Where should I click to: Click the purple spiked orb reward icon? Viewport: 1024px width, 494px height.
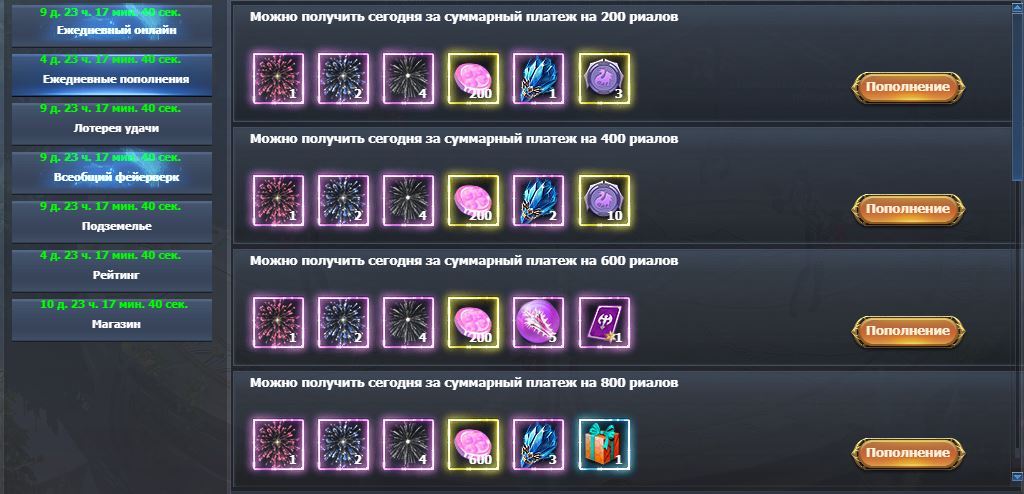(539, 323)
